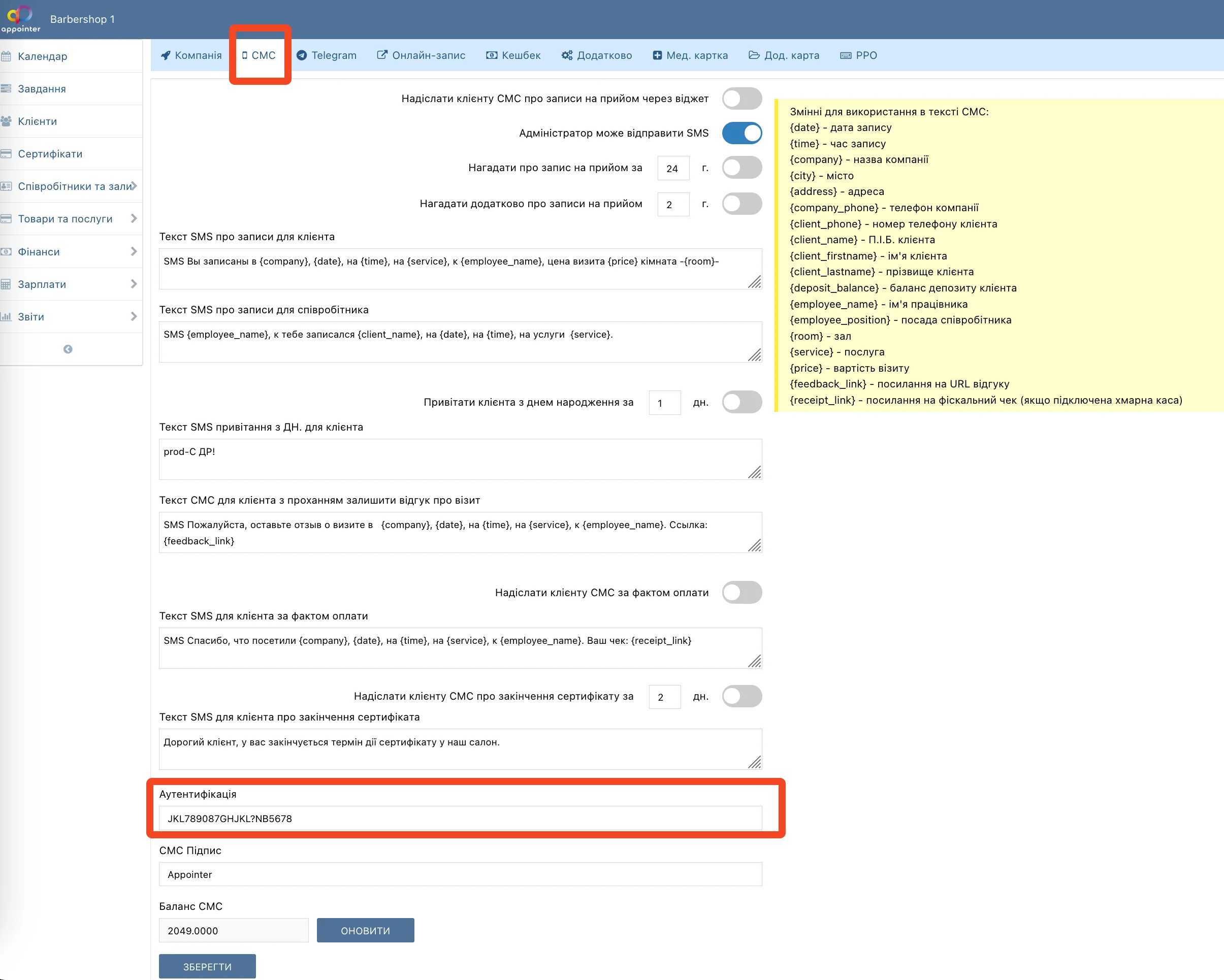Screen dimensions: 1224x980
Task: Open the Telegram tab
Action: tap(327, 55)
